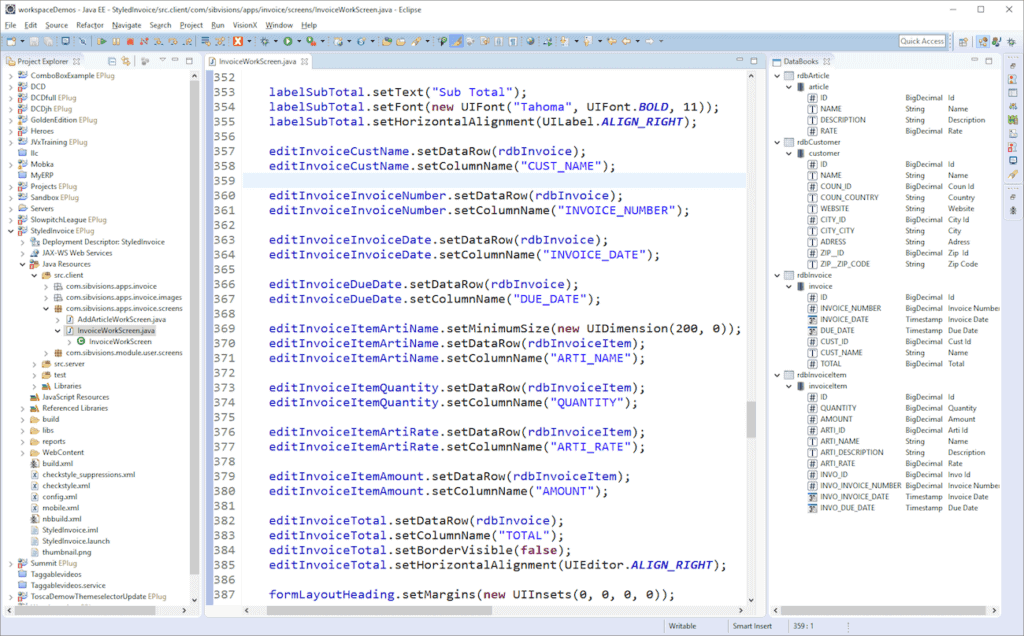Toggle Use Step Filters button

[x=220, y=41]
